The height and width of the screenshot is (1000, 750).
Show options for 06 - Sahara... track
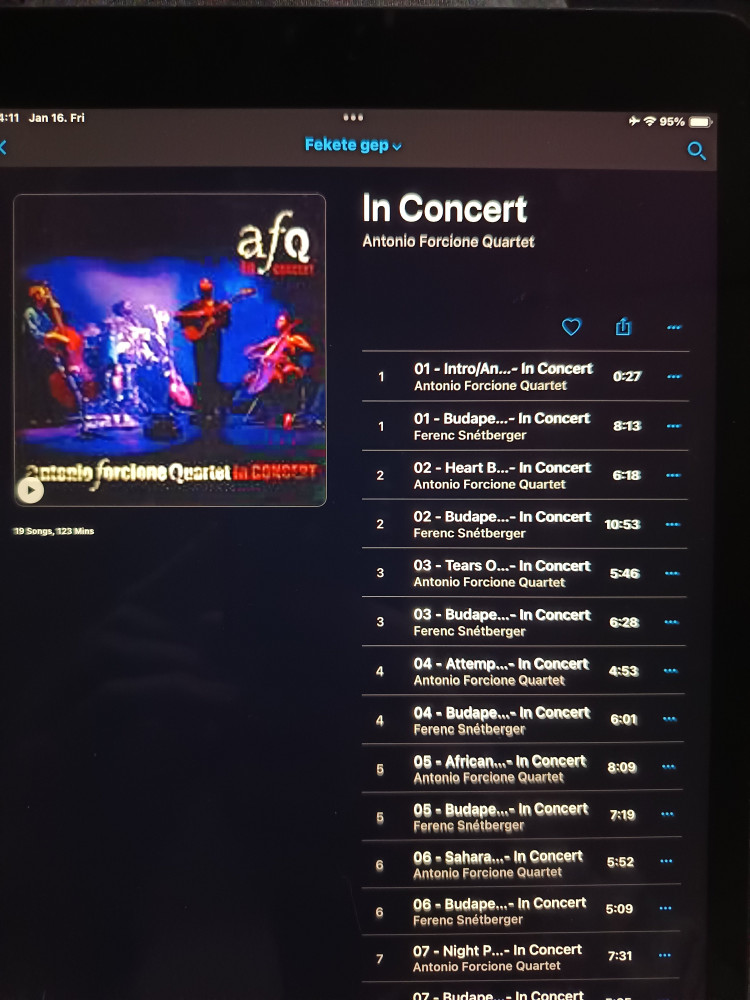pyautogui.click(x=666, y=861)
